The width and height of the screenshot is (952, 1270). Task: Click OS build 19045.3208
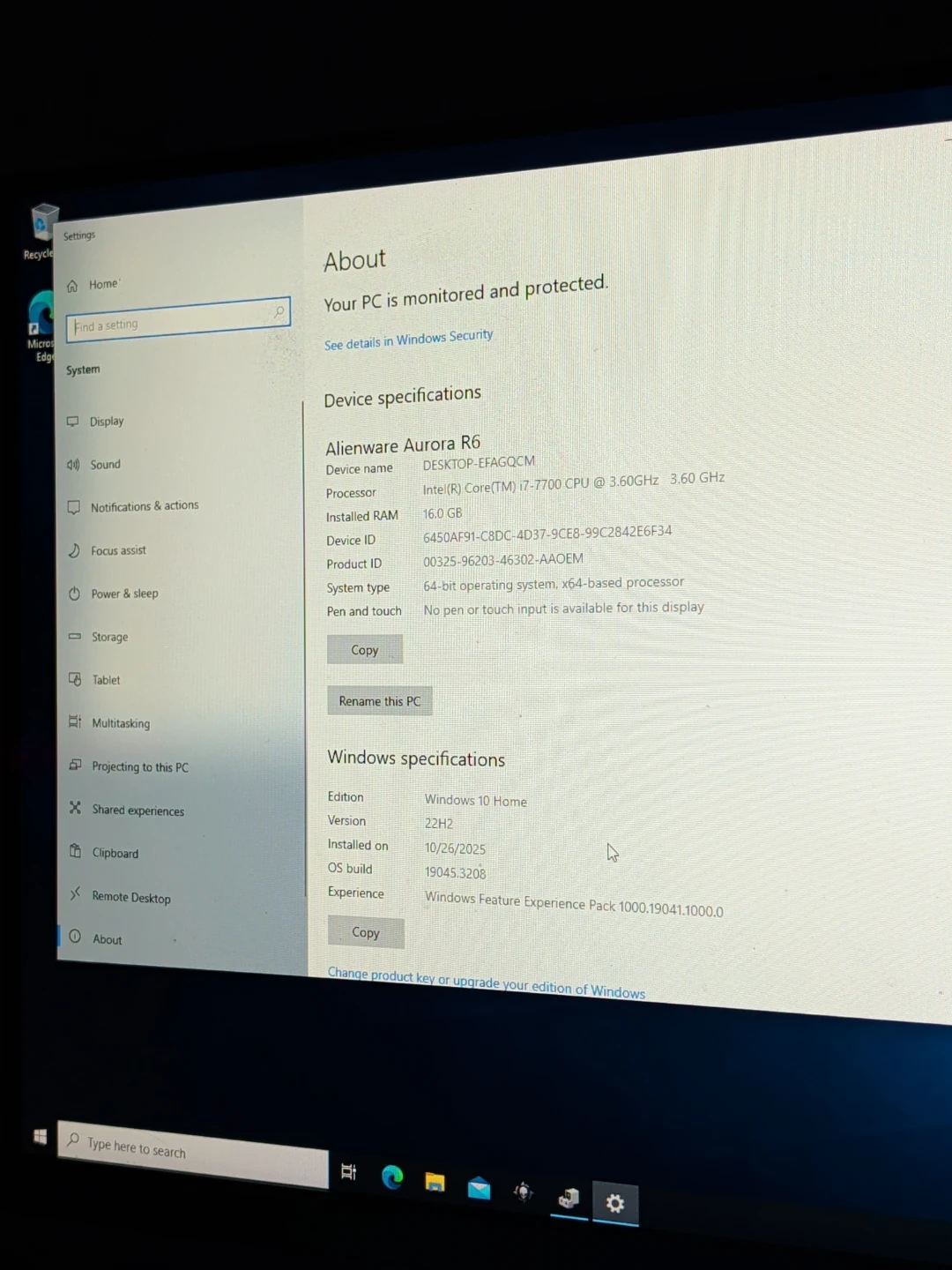456,873
